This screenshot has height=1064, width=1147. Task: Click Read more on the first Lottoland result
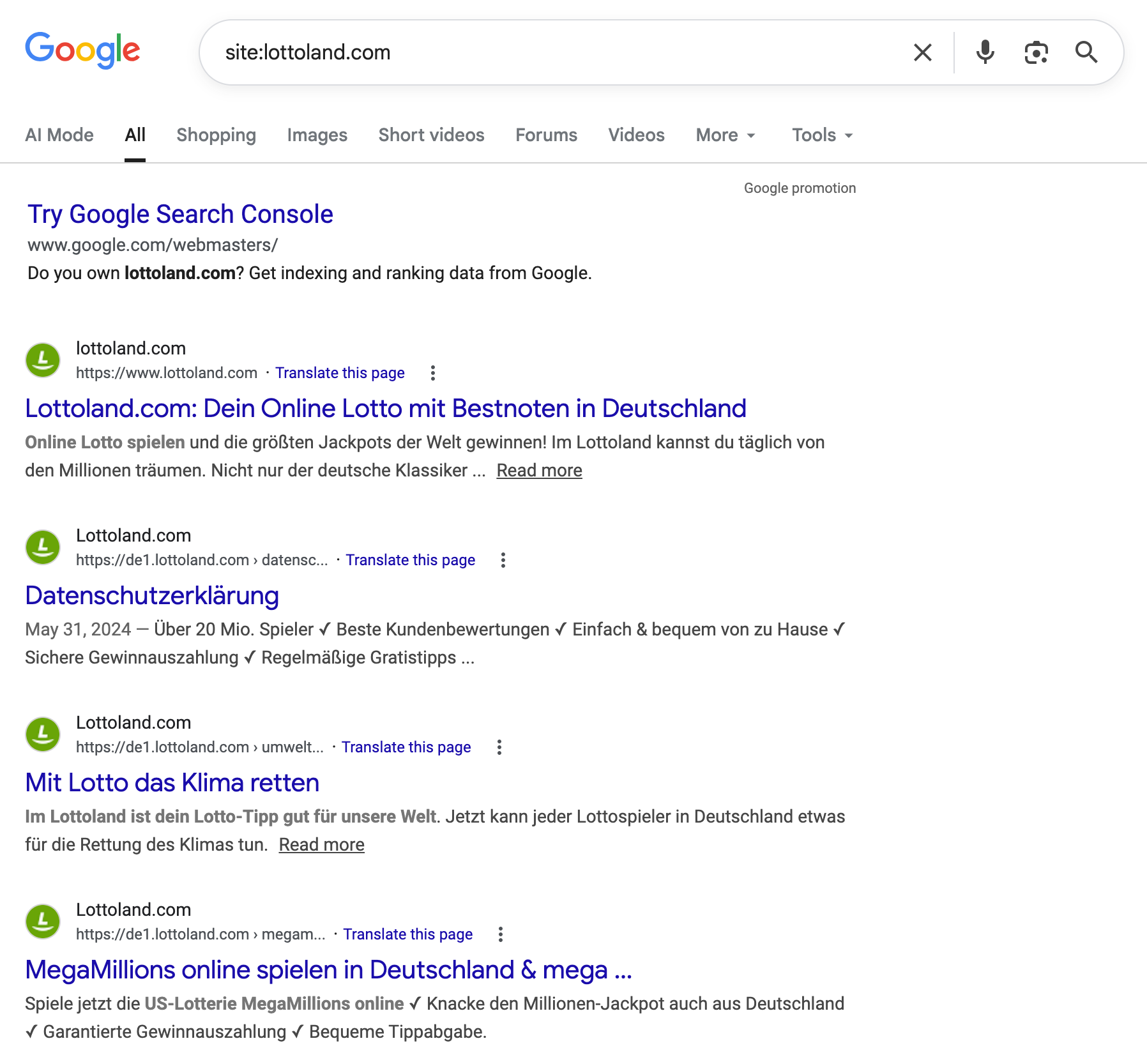(x=538, y=469)
